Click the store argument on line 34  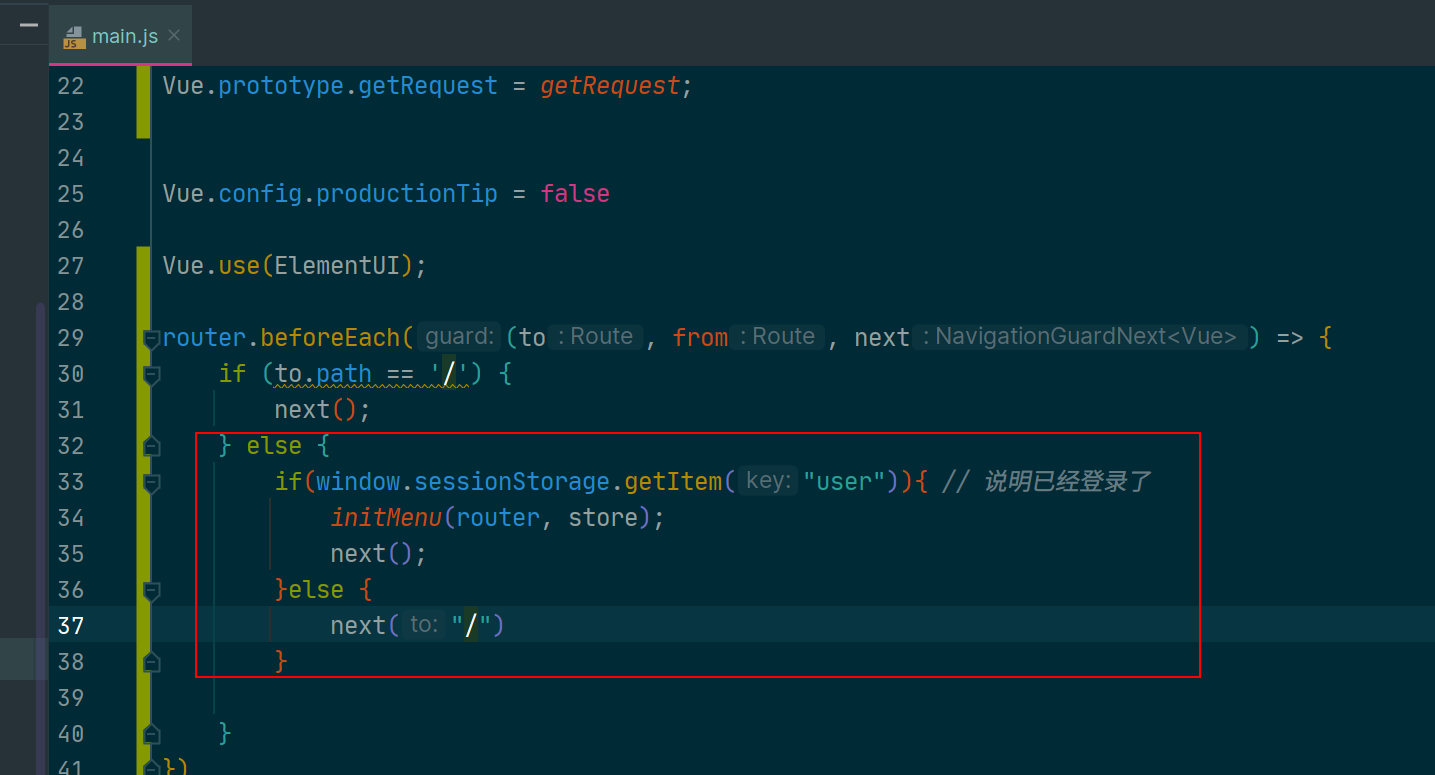[x=603, y=517]
